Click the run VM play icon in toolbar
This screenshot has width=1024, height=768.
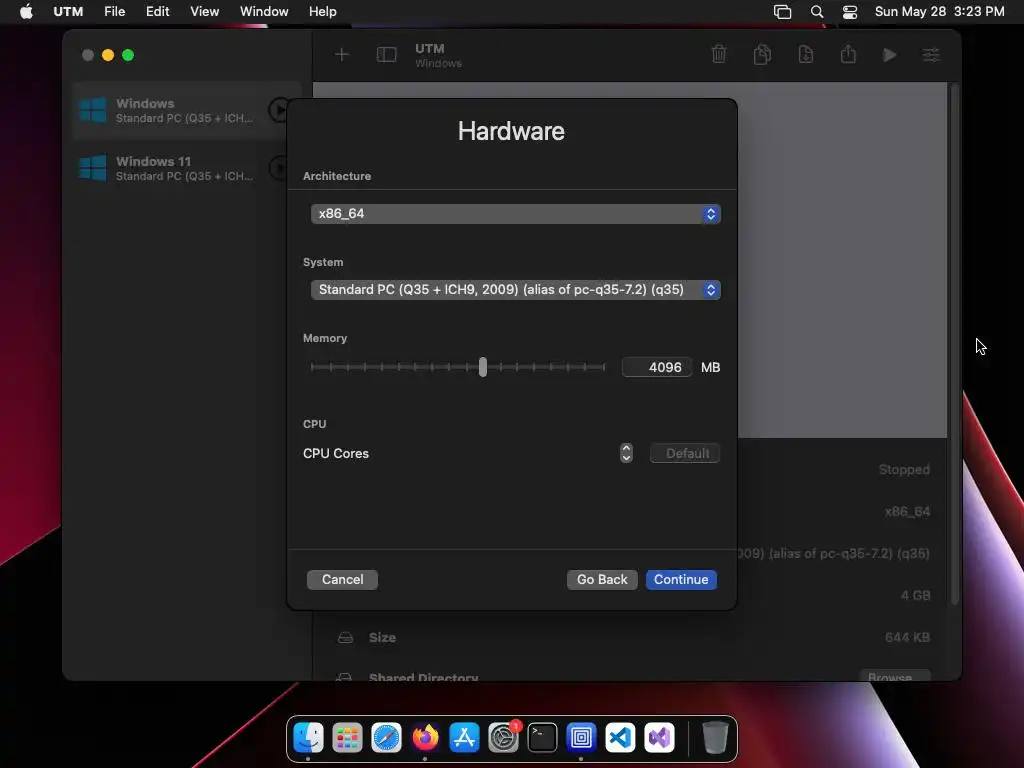tap(889, 55)
